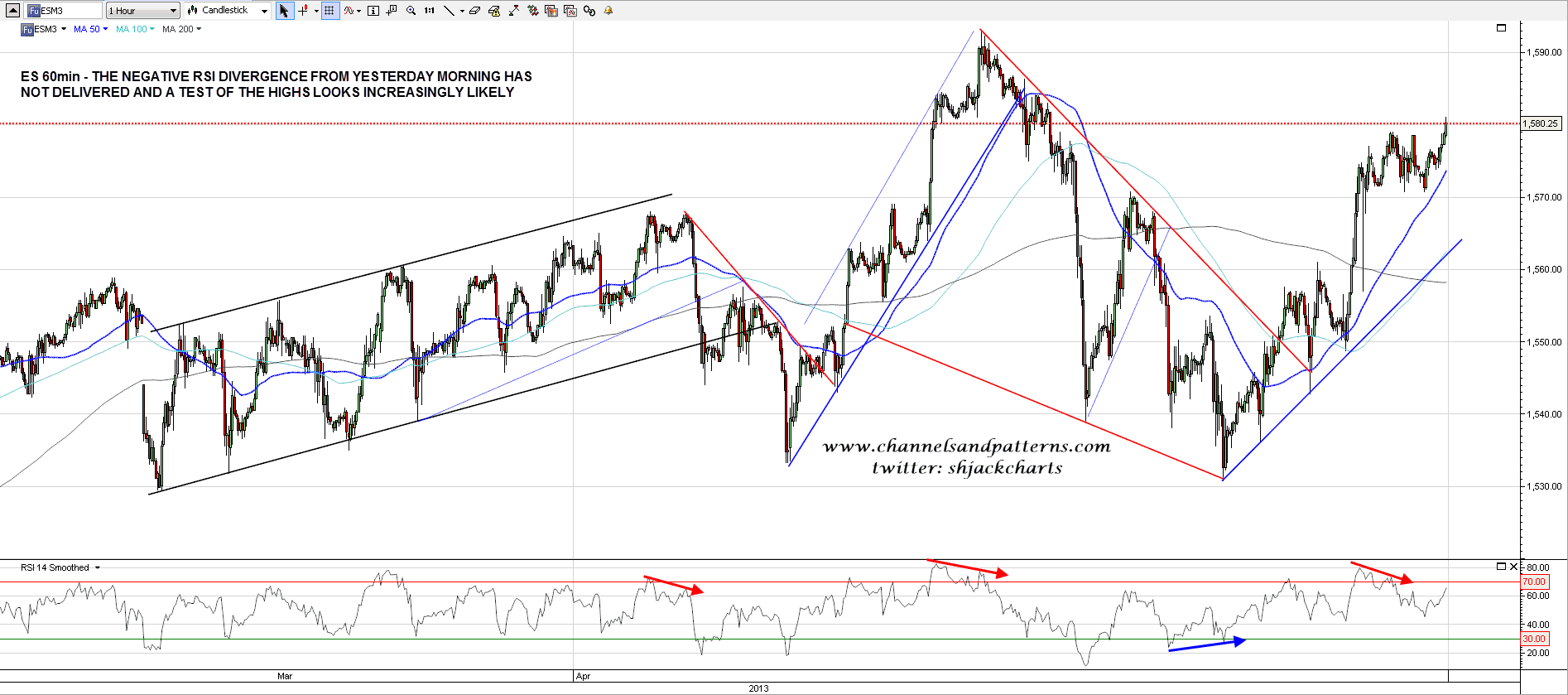
Task: Click the indicators wave icon
Action: click(x=349, y=11)
